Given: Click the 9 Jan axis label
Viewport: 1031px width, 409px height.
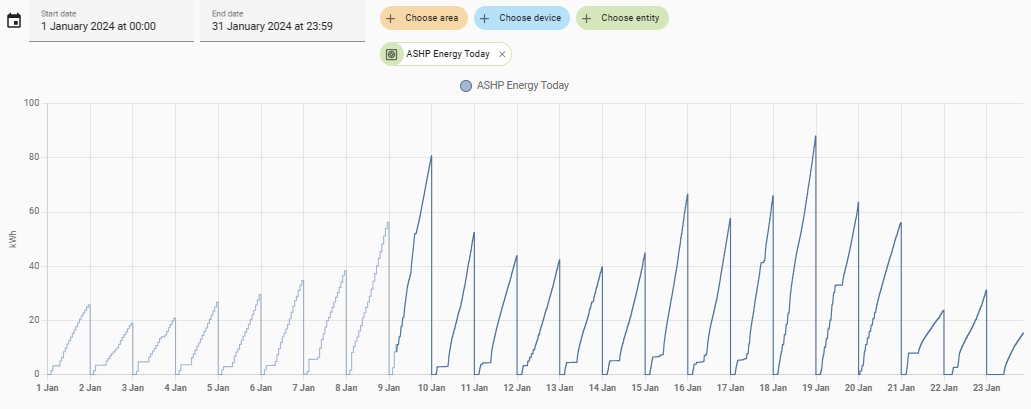Looking at the screenshot, I should tap(389, 388).
